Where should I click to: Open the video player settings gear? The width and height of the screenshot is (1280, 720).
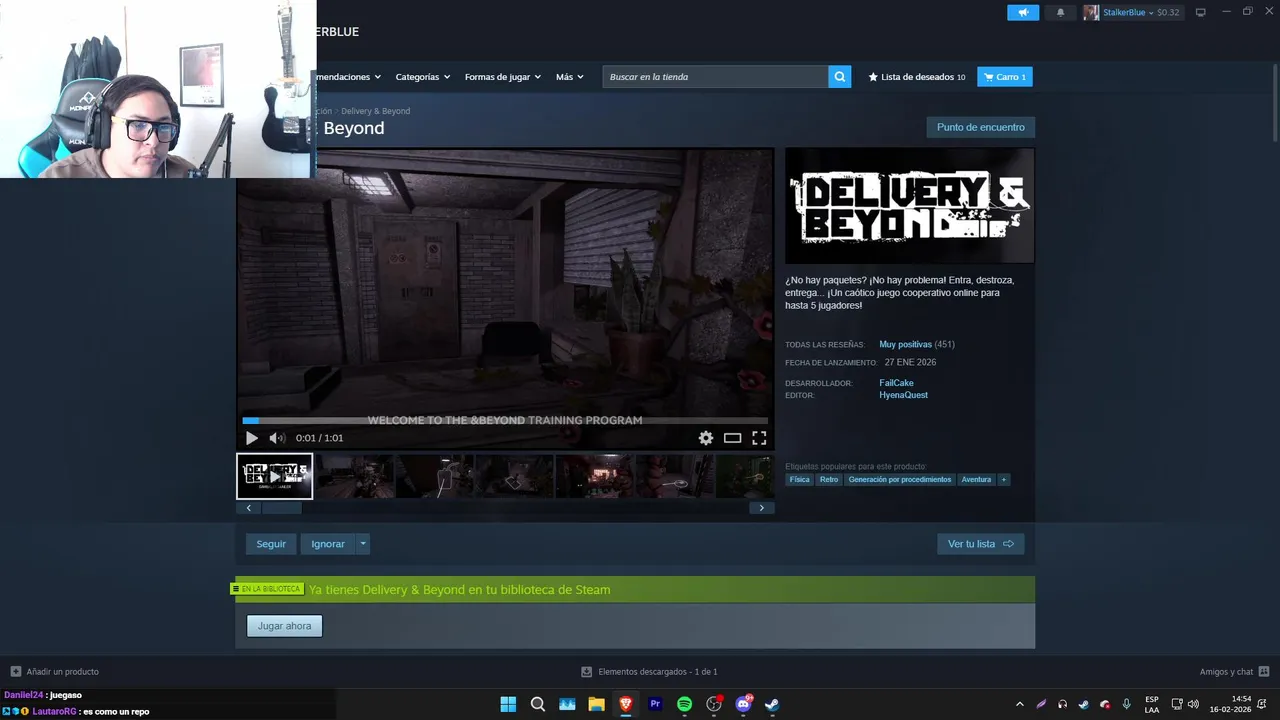coord(706,438)
